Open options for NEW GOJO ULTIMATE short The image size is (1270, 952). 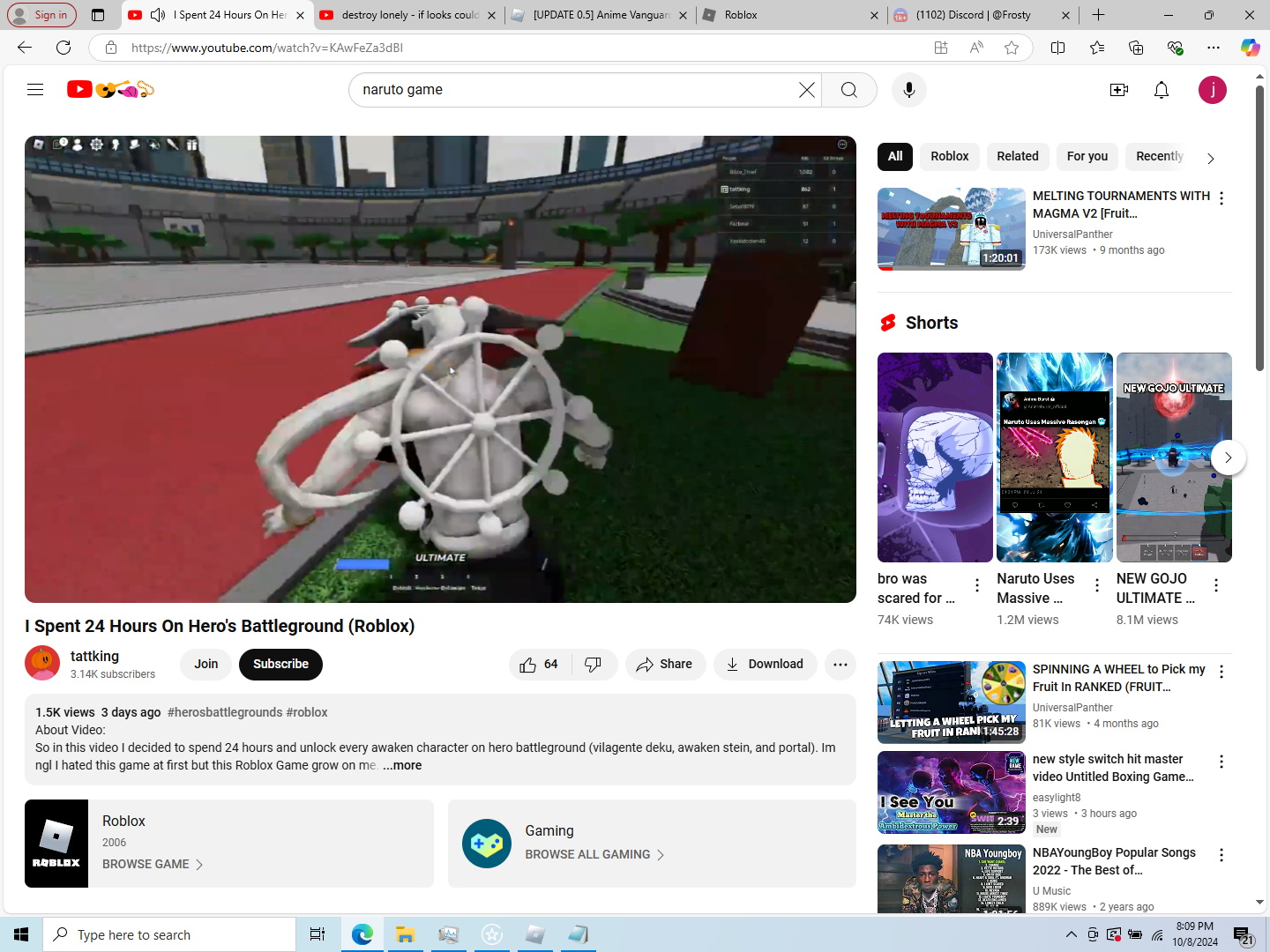(x=1216, y=585)
